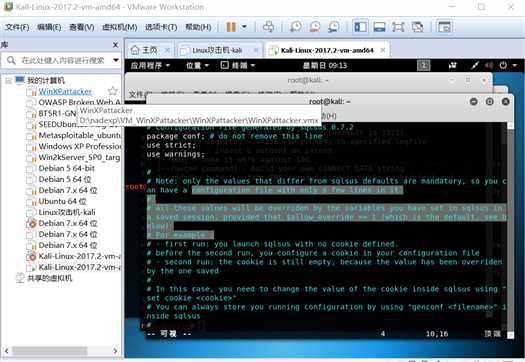Viewport: 525px width, 362px height.
Task: Click the console view toolbar icon
Action: [x=444, y=27]
